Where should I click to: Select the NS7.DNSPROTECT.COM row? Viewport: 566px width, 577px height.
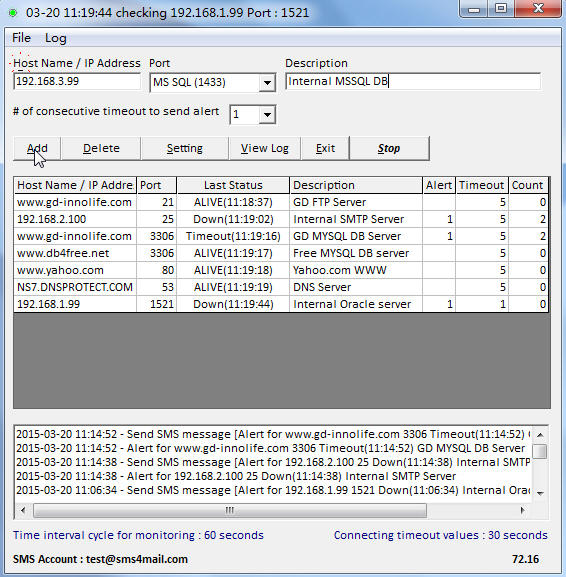click(x=281, y=287)
